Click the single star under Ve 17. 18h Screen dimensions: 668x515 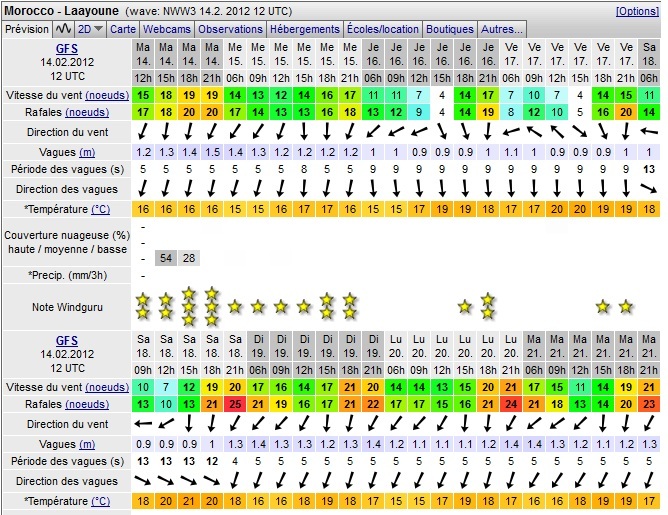click(603, 307)
